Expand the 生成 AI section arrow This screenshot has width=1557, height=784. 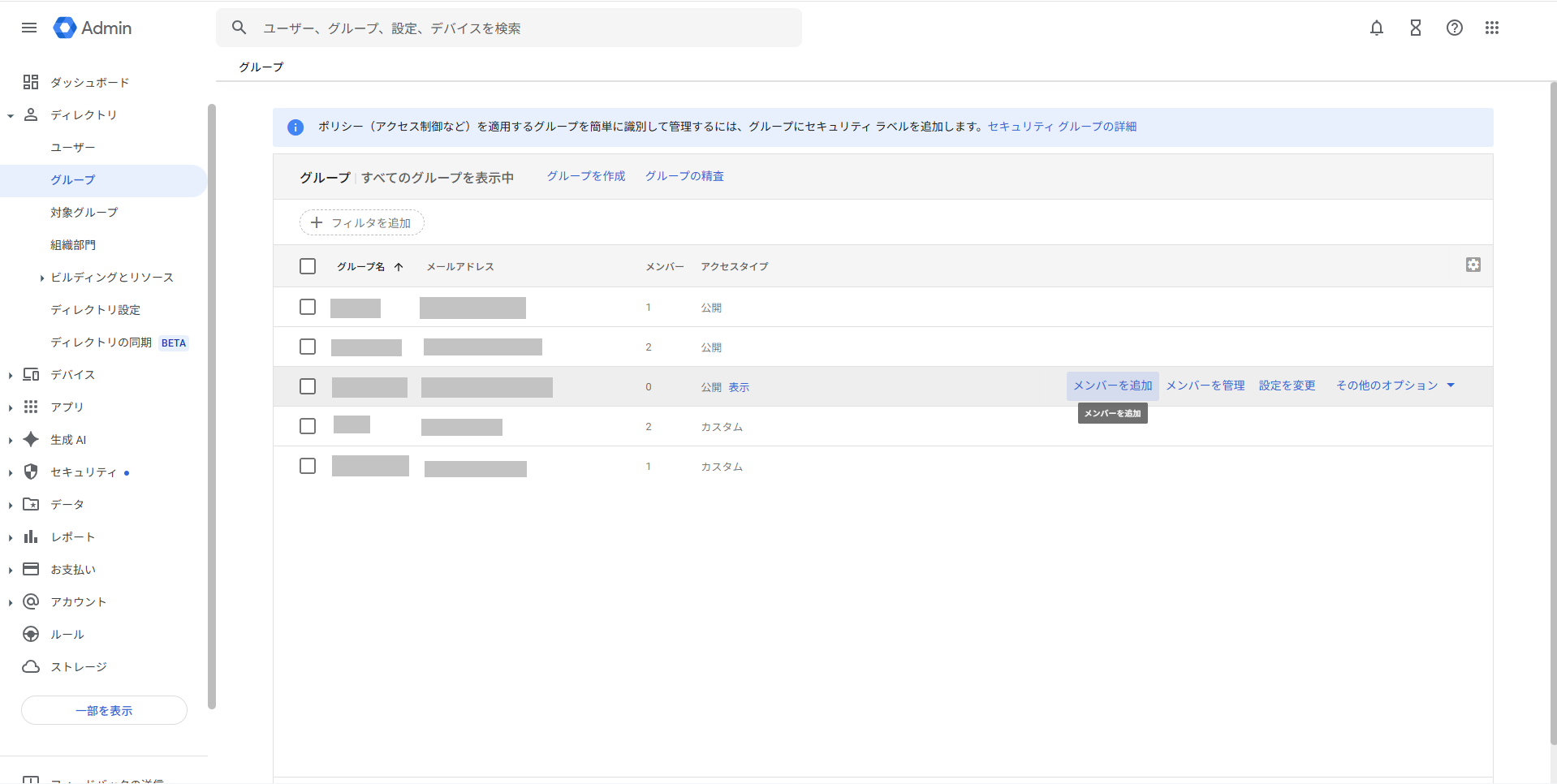point(11,440)
